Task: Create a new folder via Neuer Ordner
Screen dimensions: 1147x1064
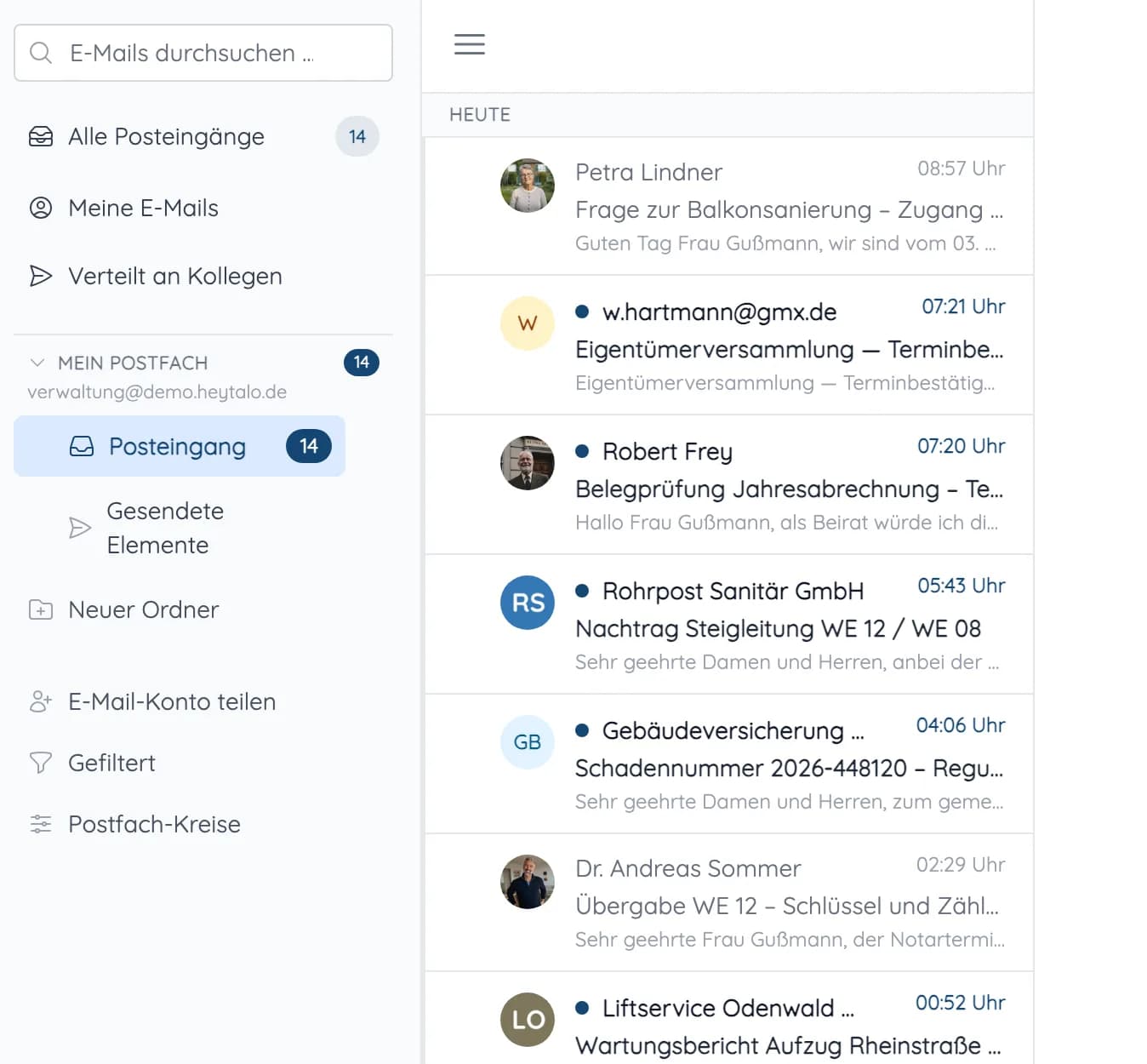Action: (x=203, y=609)
